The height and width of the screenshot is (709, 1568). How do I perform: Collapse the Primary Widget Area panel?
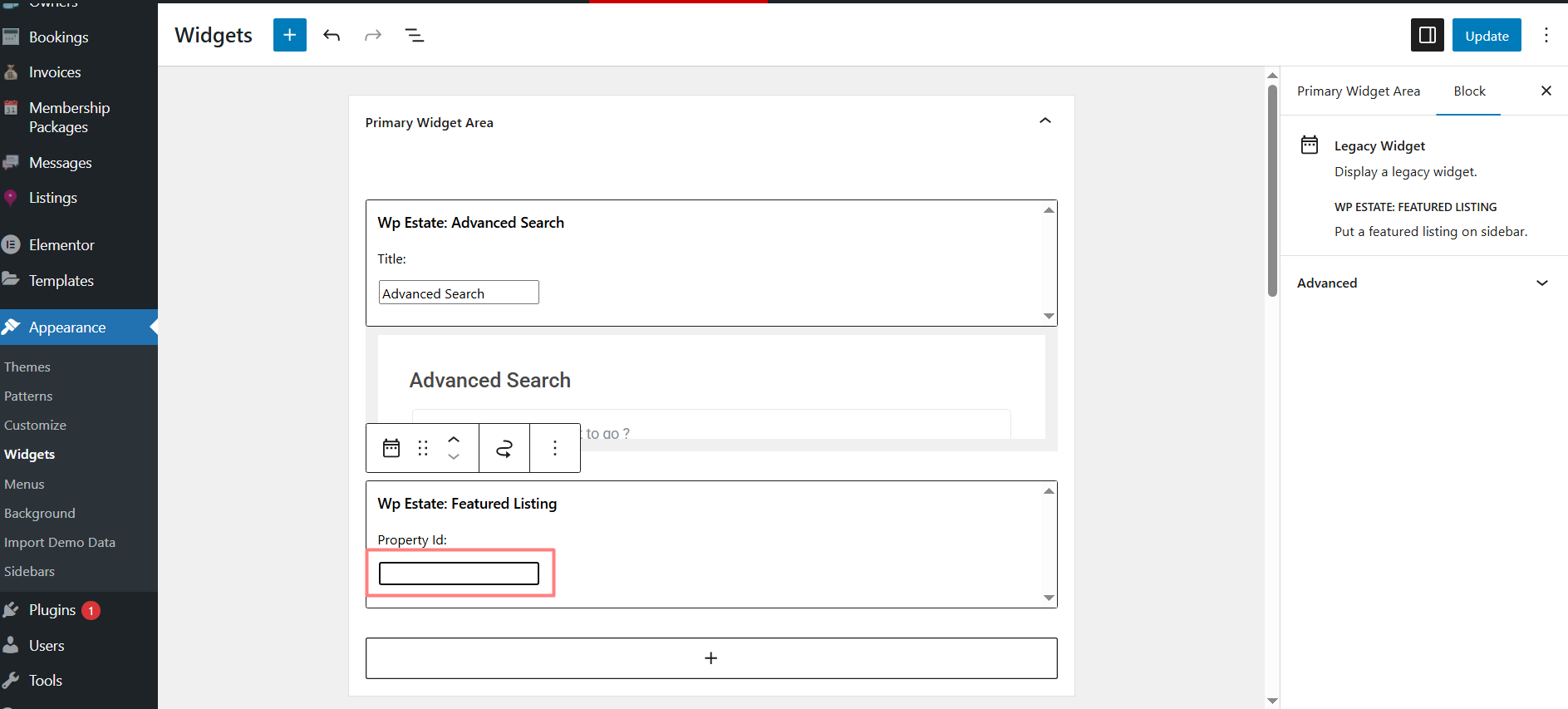(1045, 121)
